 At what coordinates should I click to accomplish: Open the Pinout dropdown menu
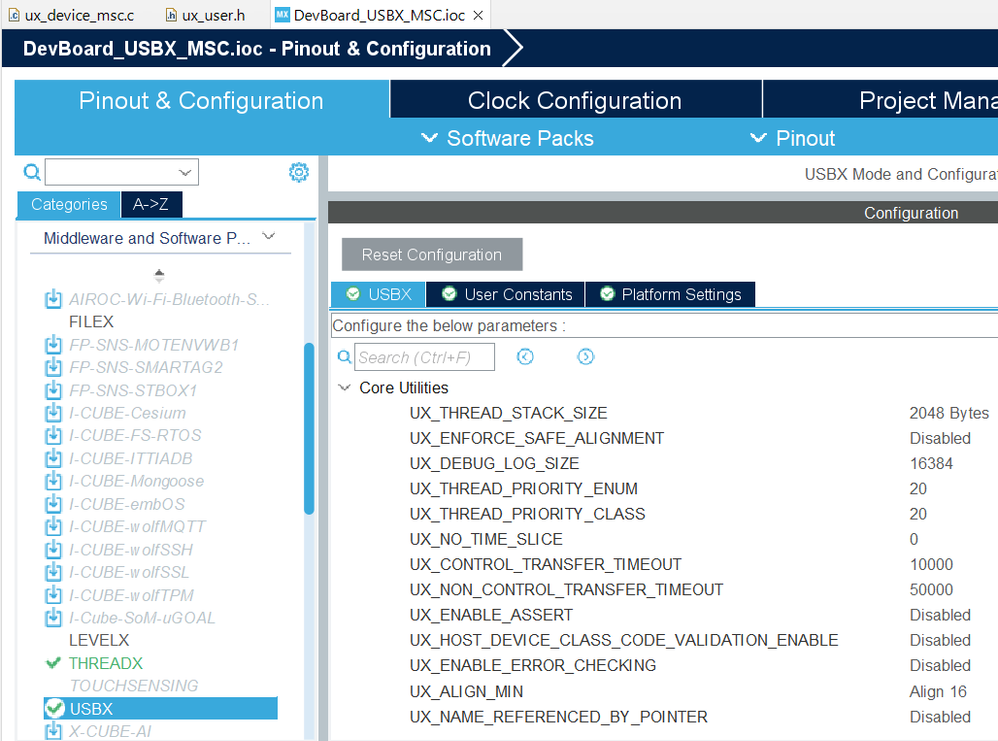[x=792, y=138]
